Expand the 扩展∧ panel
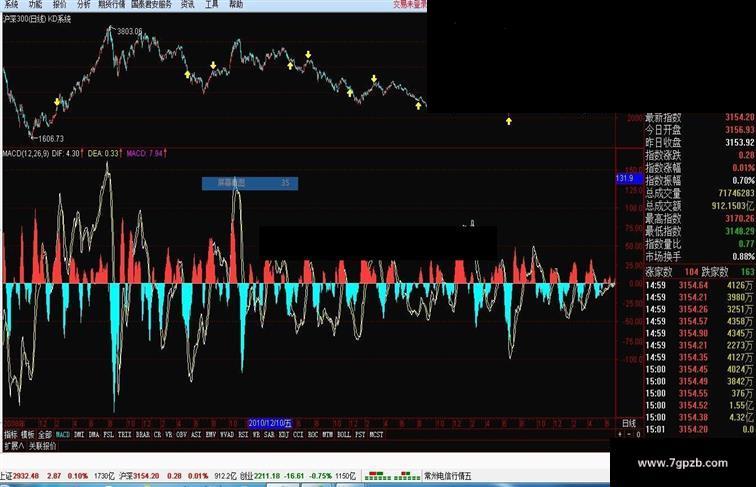The image size is (756, 487). coord(14,446)
